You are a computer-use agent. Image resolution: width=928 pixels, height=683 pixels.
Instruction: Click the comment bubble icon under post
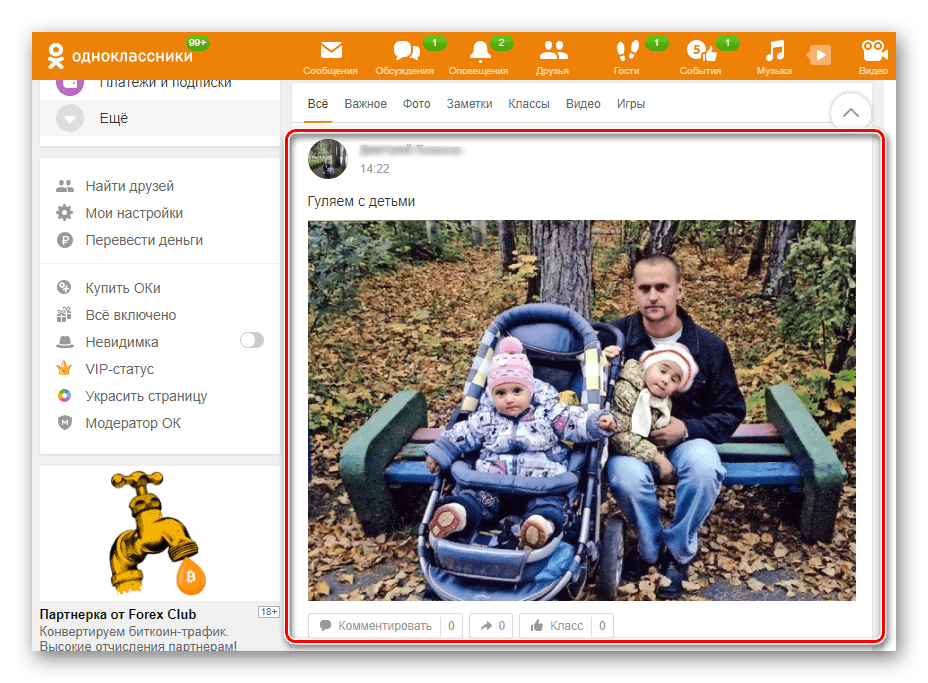coord(326,625)
